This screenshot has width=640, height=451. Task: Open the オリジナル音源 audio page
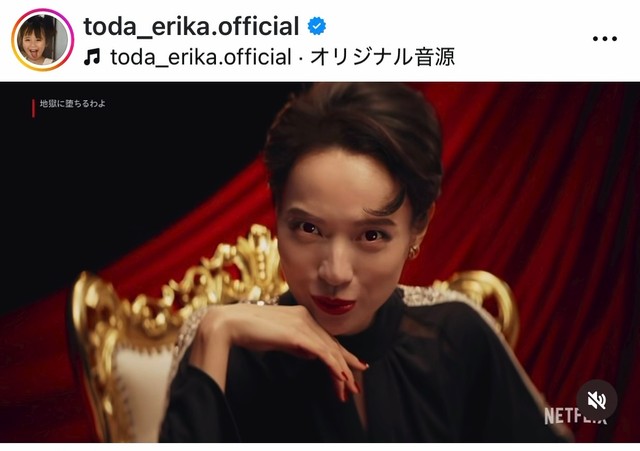coord(382,57)
